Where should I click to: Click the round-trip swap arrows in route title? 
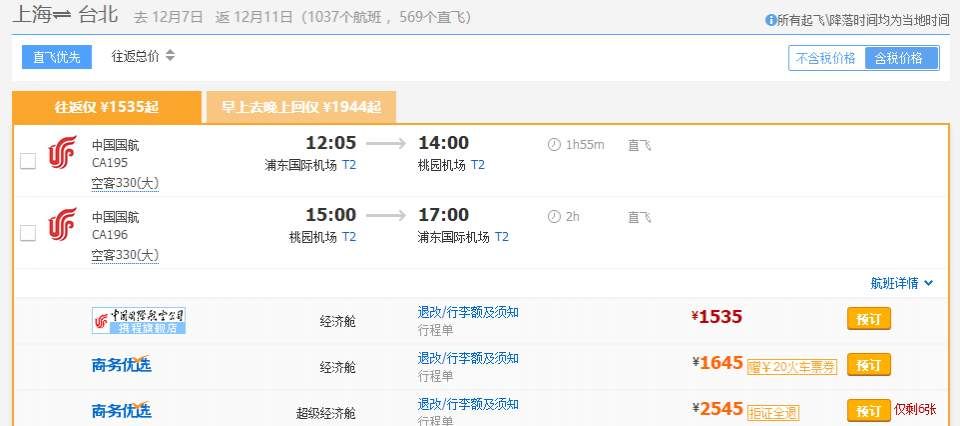(x=61, y=17)
